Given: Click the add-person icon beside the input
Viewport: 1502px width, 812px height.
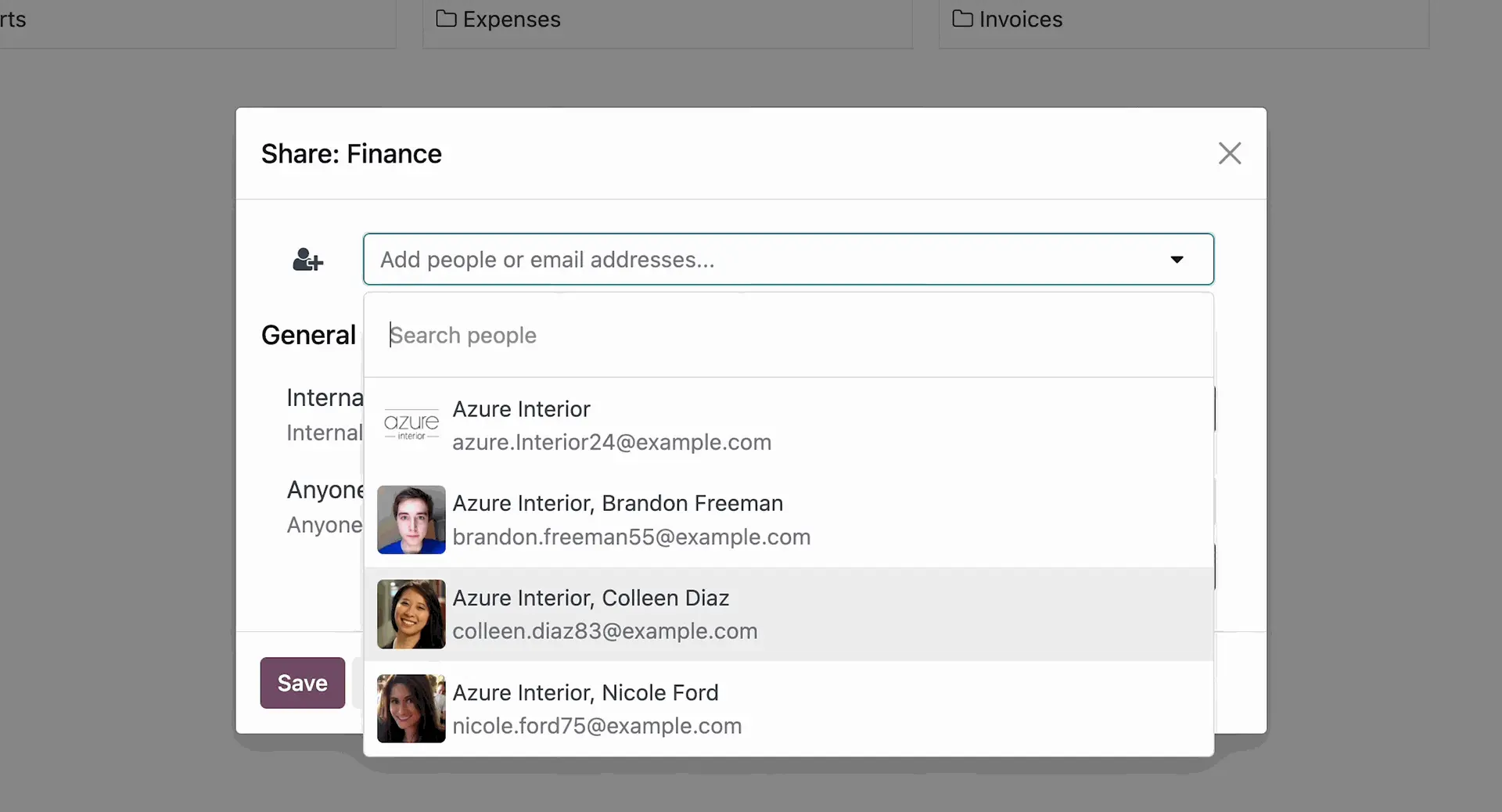Looking at the screenshot, I should (307, 260).
